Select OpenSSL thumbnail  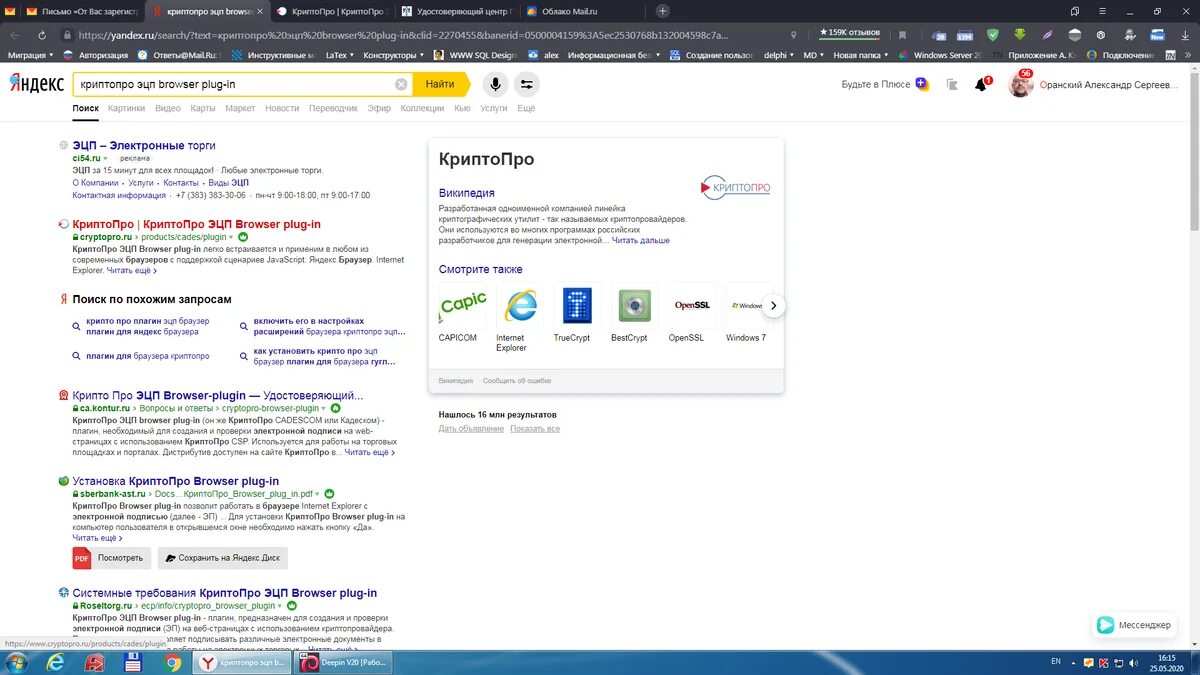691,306
